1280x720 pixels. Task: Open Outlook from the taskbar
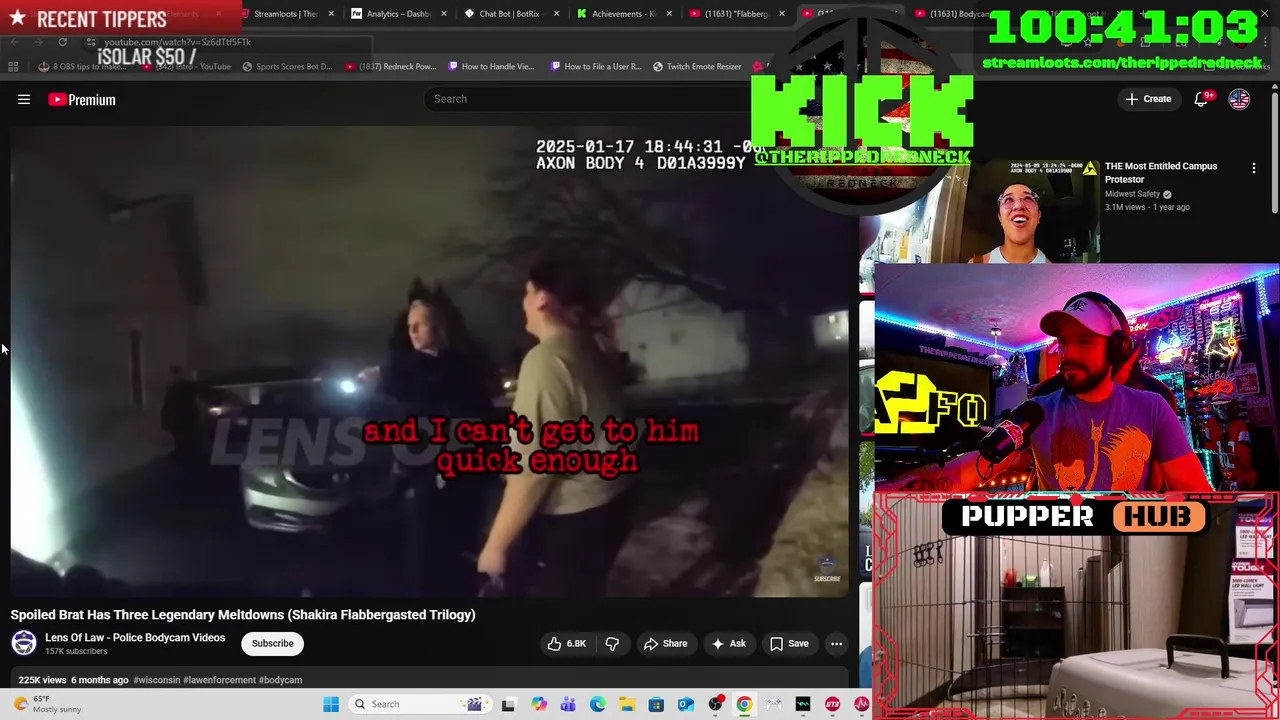coord(686,704)
